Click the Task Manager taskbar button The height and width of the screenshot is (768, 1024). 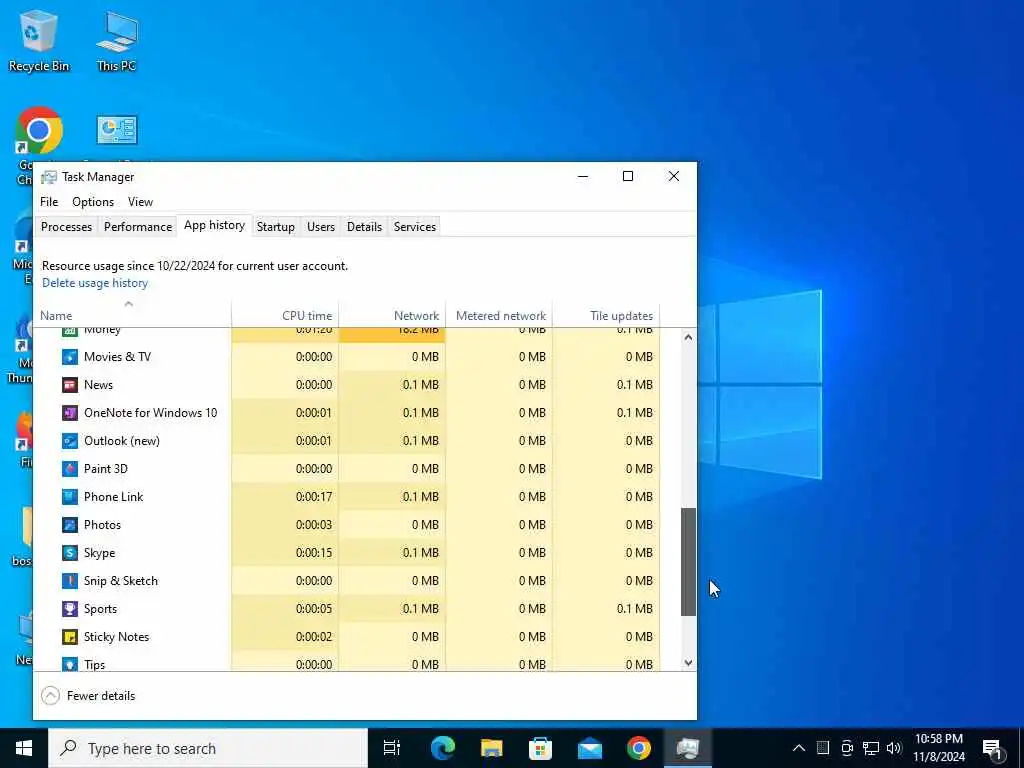tap(688, 748)
